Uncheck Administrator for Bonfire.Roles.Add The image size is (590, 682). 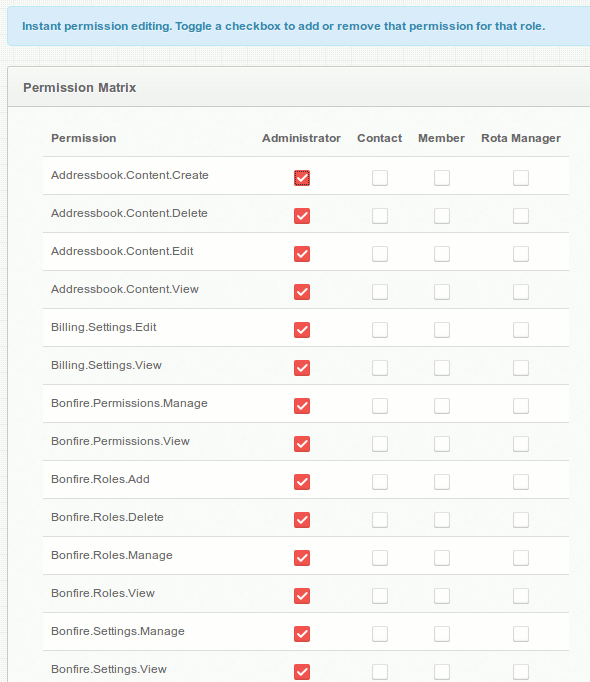tap(302, 482)
